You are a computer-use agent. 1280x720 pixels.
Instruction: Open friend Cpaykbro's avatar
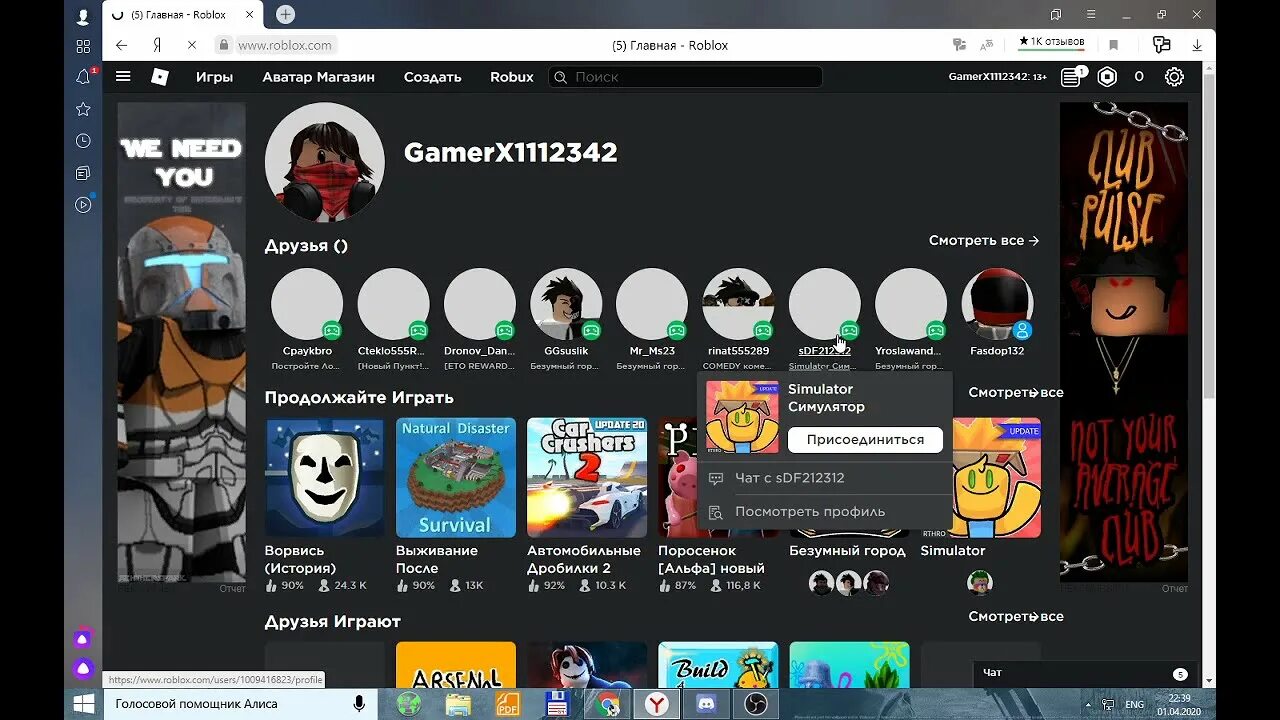(x=307, y=304)
